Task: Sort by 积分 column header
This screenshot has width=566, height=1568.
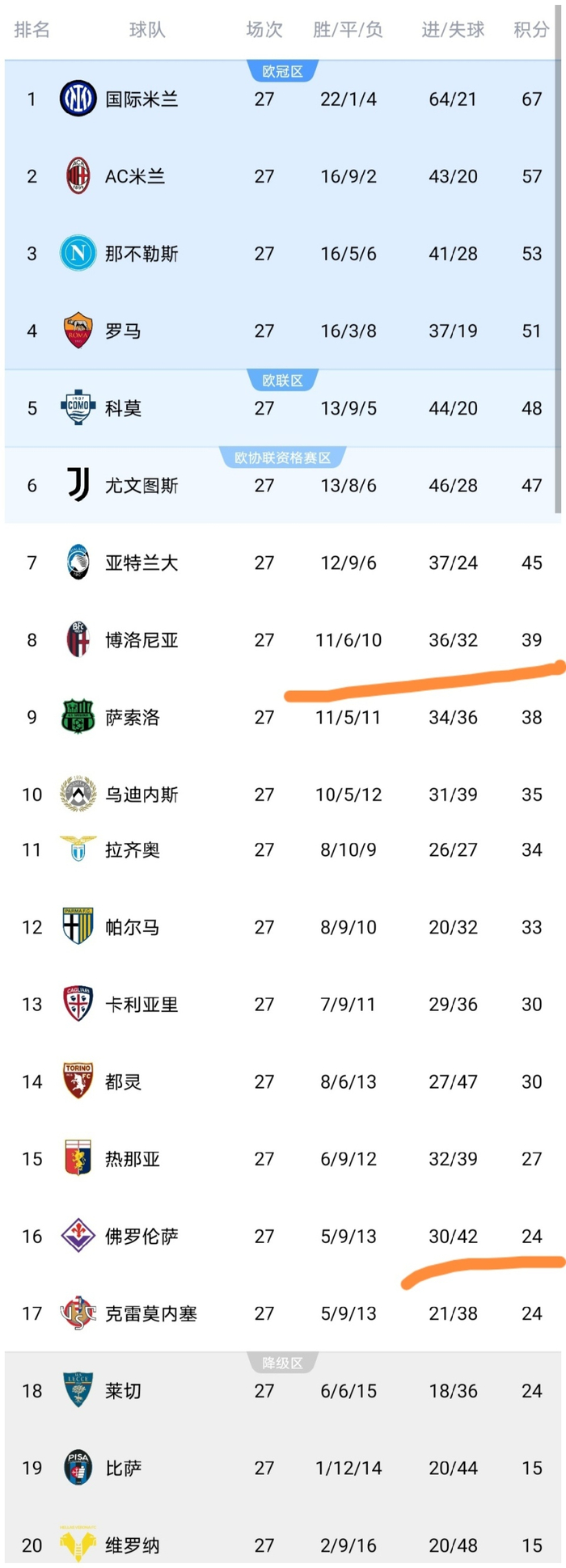Action: (531, 30)
